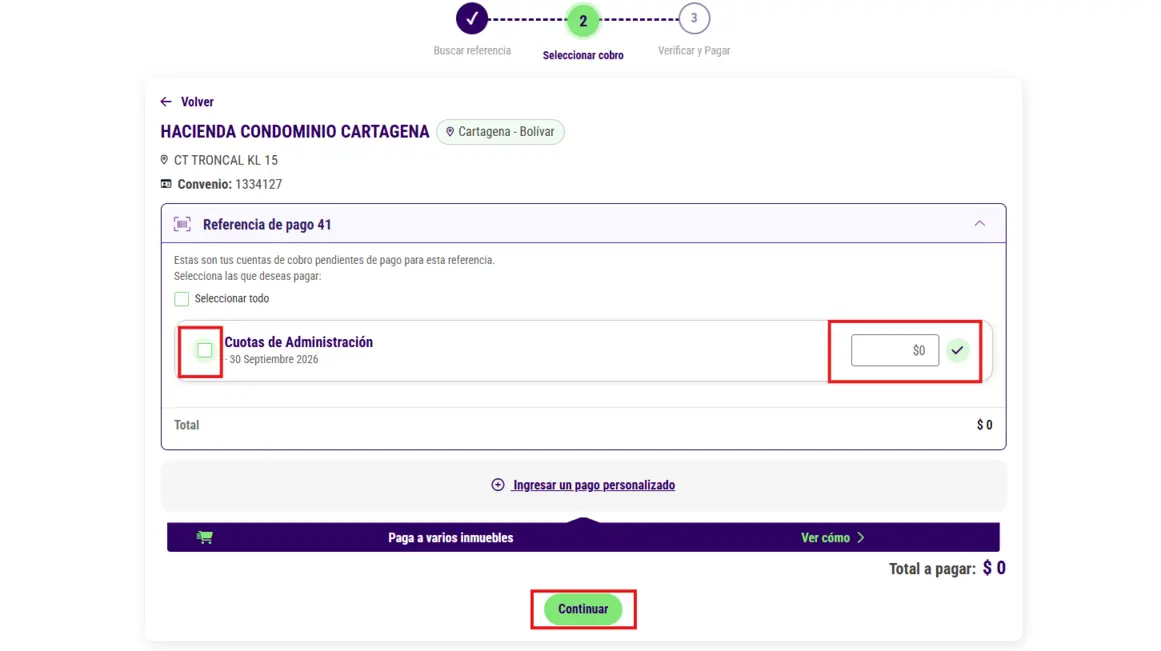Click the Cartagena - Bolívar location badge
The image size is (1161, 651).
[501, 132]
